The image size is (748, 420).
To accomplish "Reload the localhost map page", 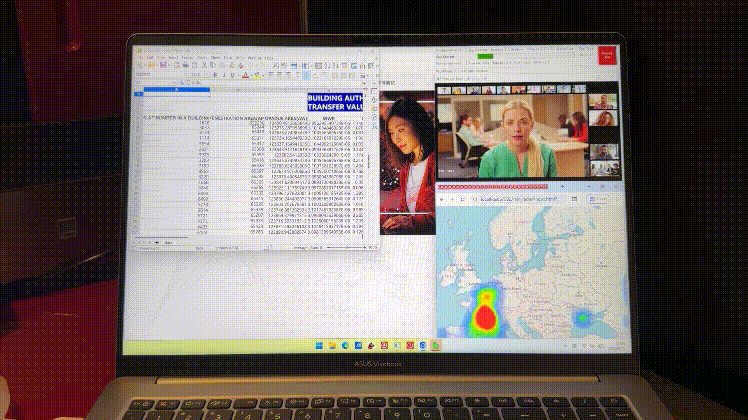I will 462,199.
